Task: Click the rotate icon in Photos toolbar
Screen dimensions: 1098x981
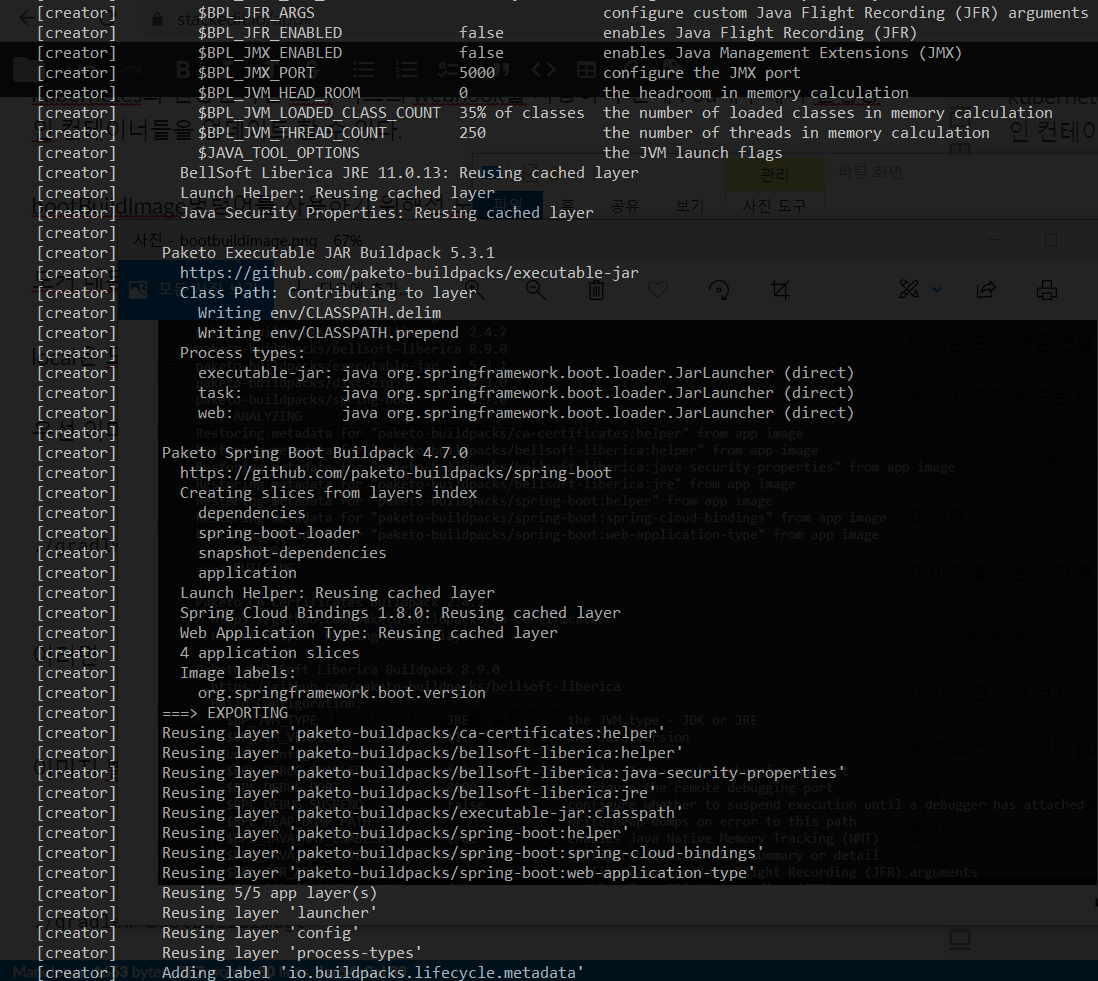Action: click(719, 289)
